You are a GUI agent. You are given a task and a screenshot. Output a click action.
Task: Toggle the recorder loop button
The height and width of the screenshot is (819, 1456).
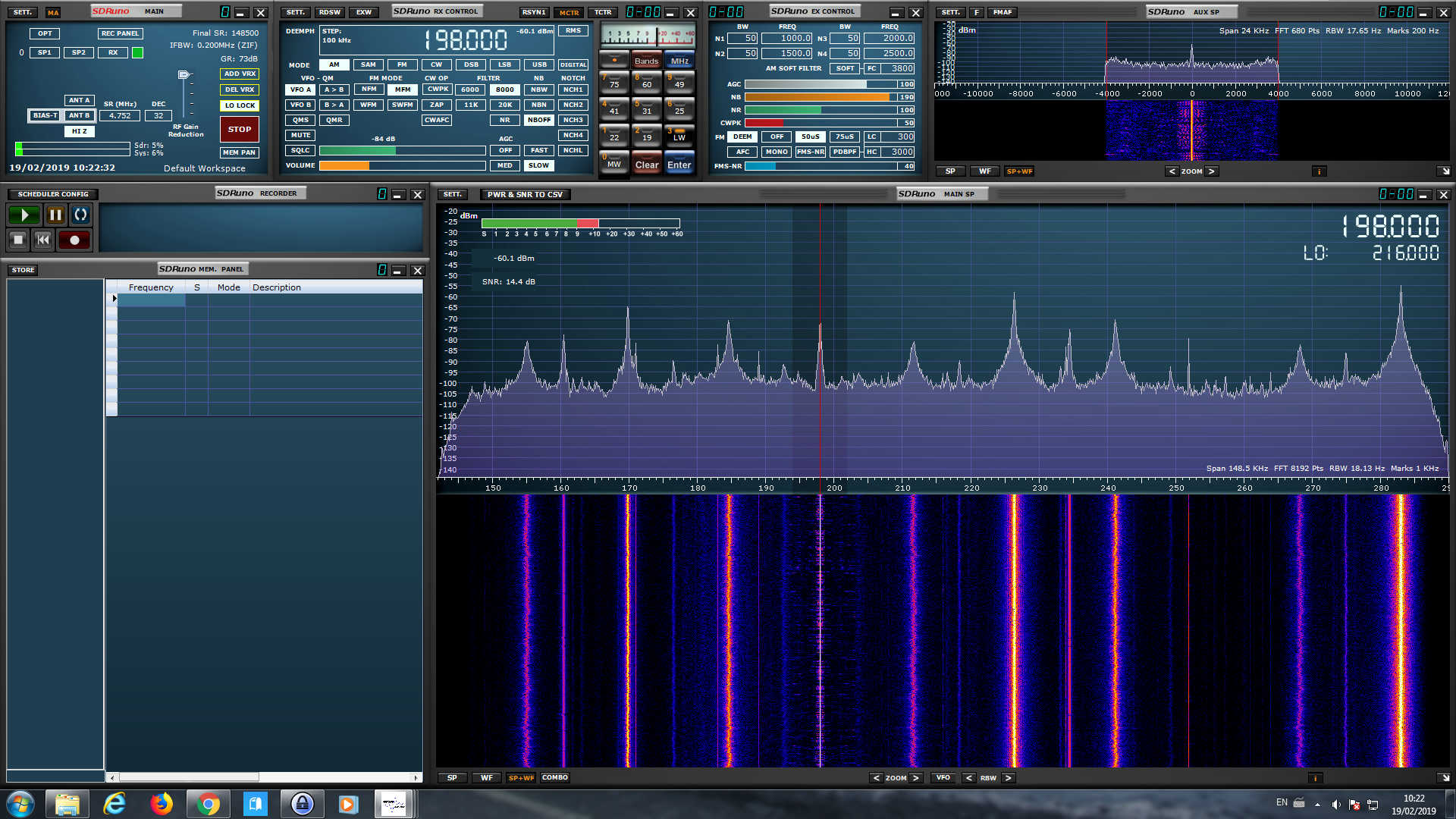tap(80, 215)
